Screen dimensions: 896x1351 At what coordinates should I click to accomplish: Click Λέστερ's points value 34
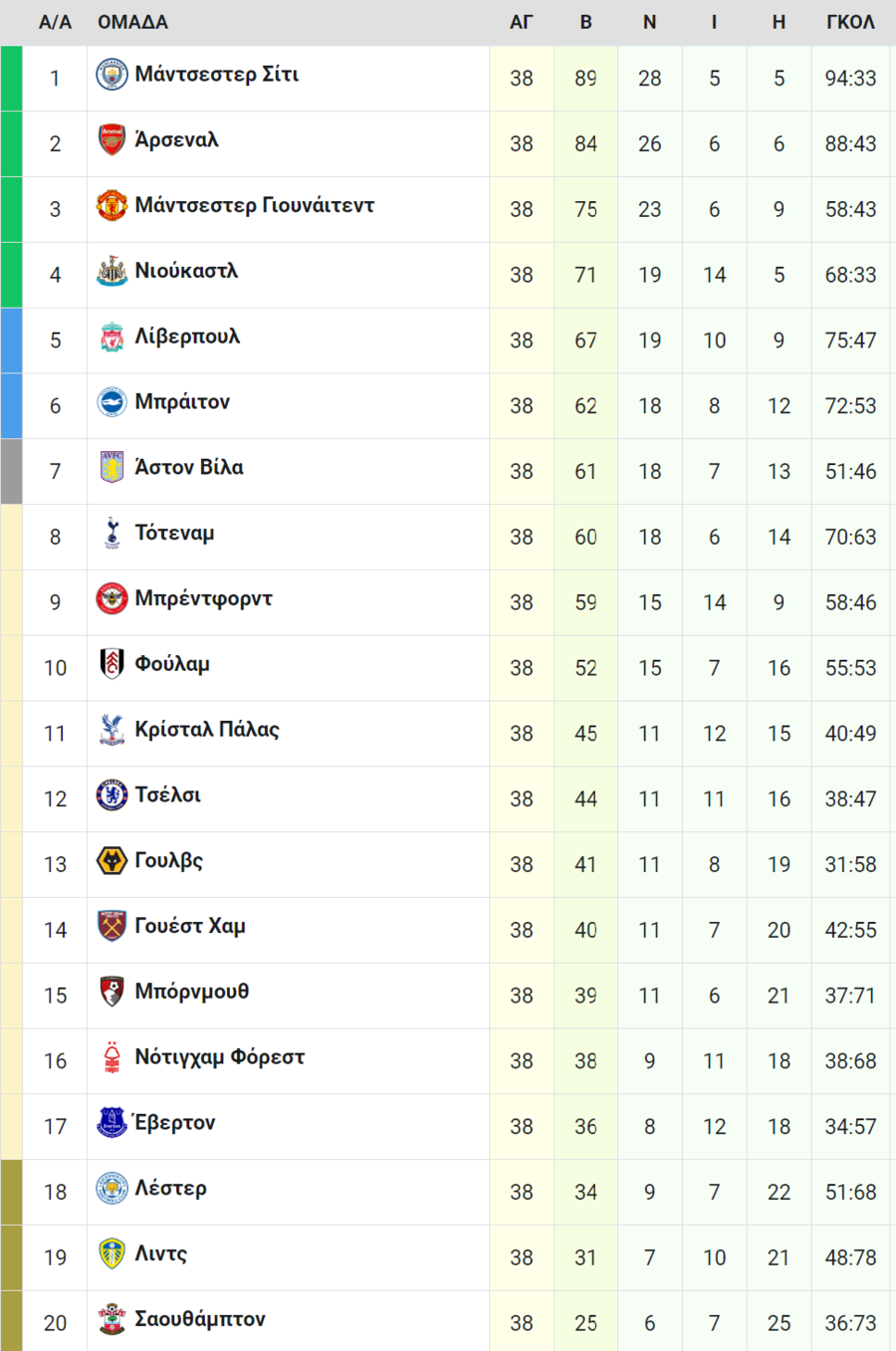(585, 1192)
